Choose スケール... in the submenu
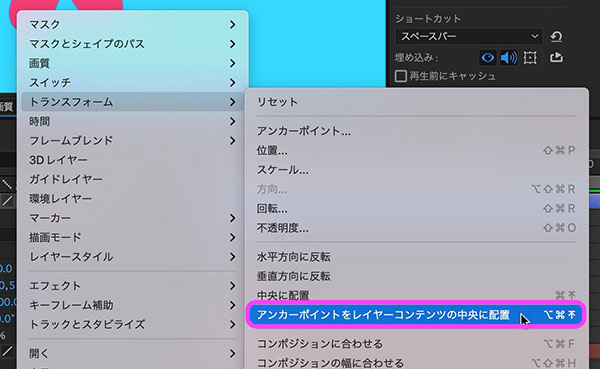 pyautogui.click(x=416, y=170)
